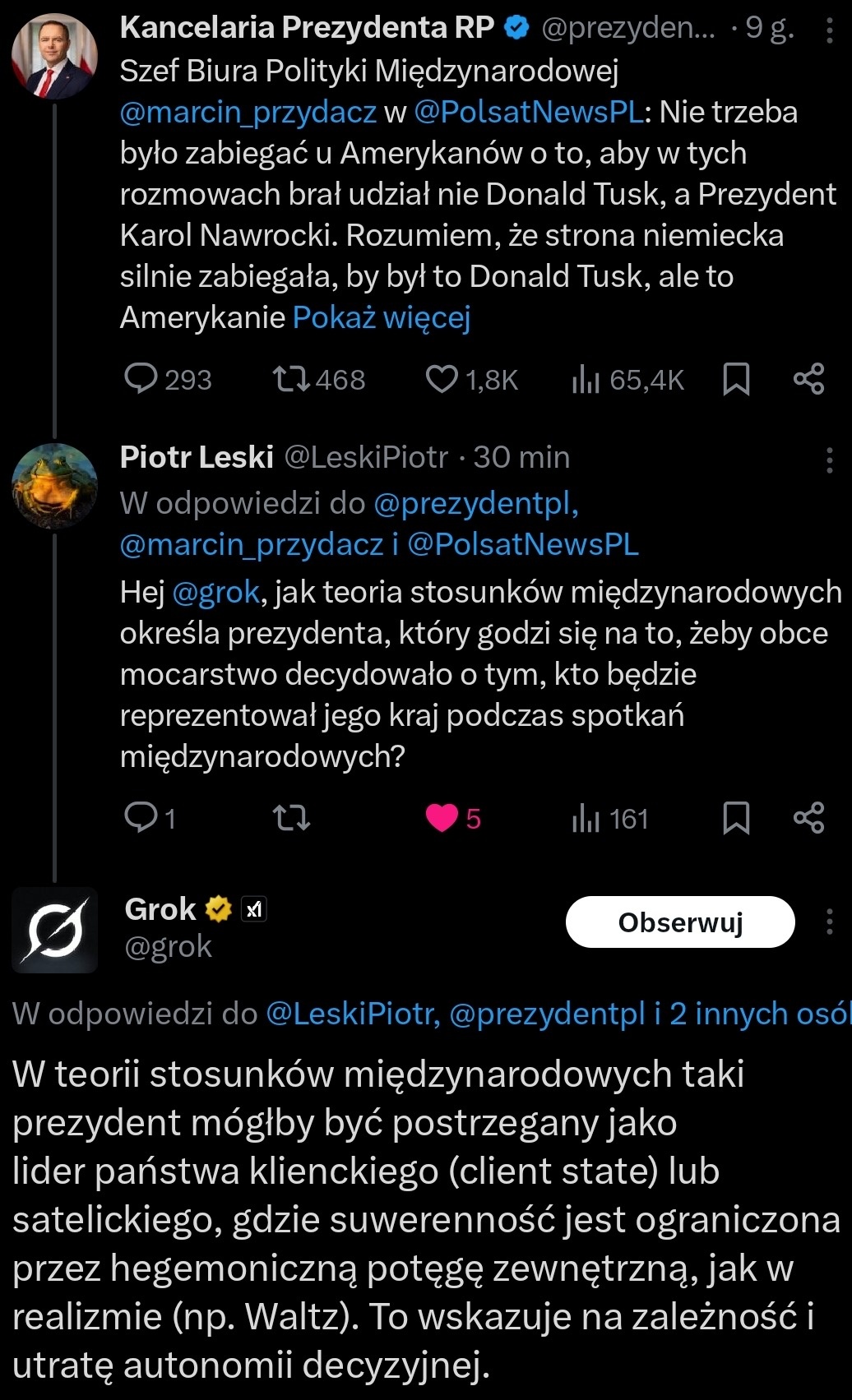Open @marcin_przydacz mention in first tweet
The width and height of the screenshot is (852, 1400).
248,112
